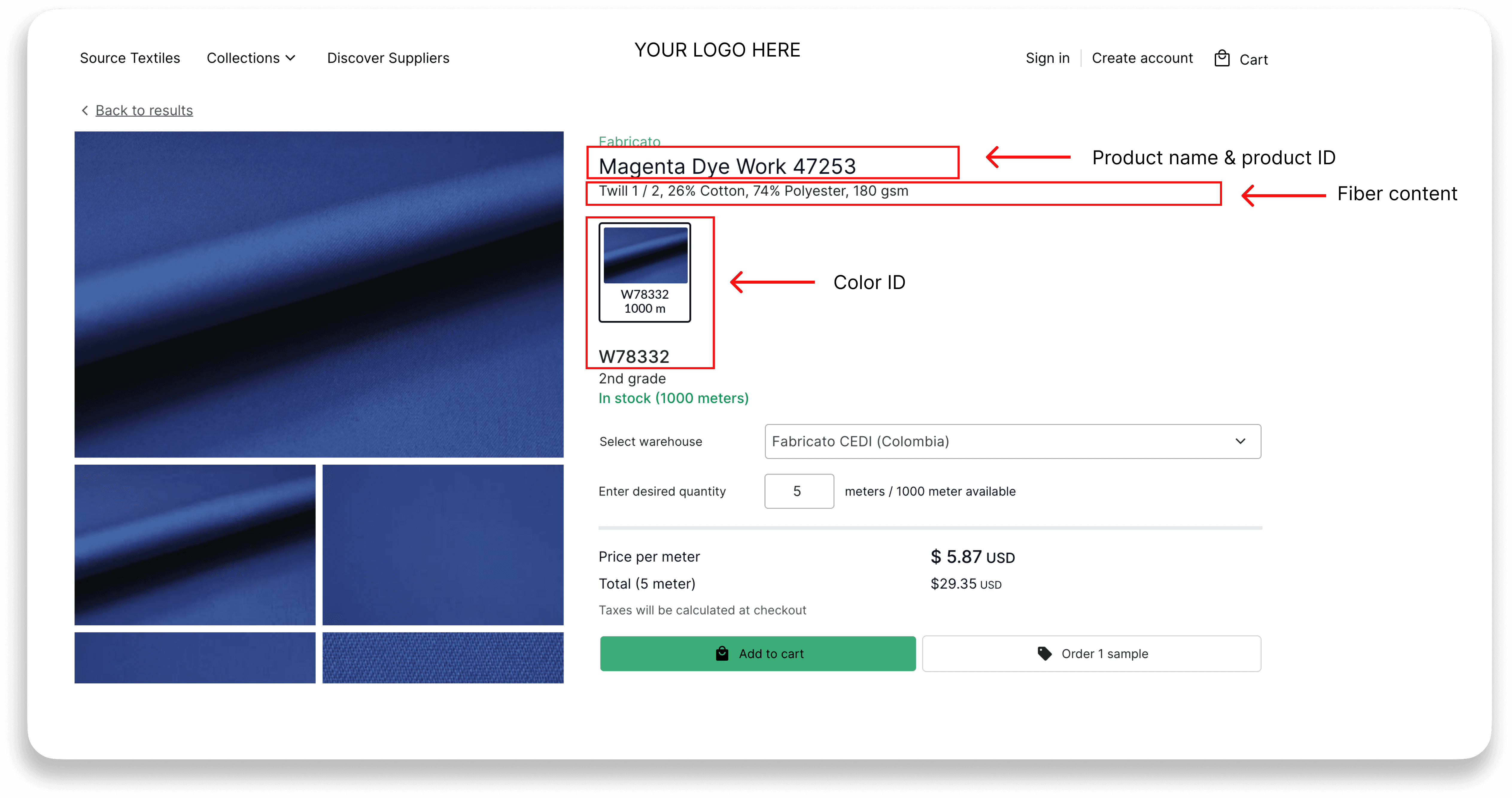The height and width of the screenshot is (798, 1512).
Task: View the textured weave close-up thumbnail
Action: coord(443,657)
